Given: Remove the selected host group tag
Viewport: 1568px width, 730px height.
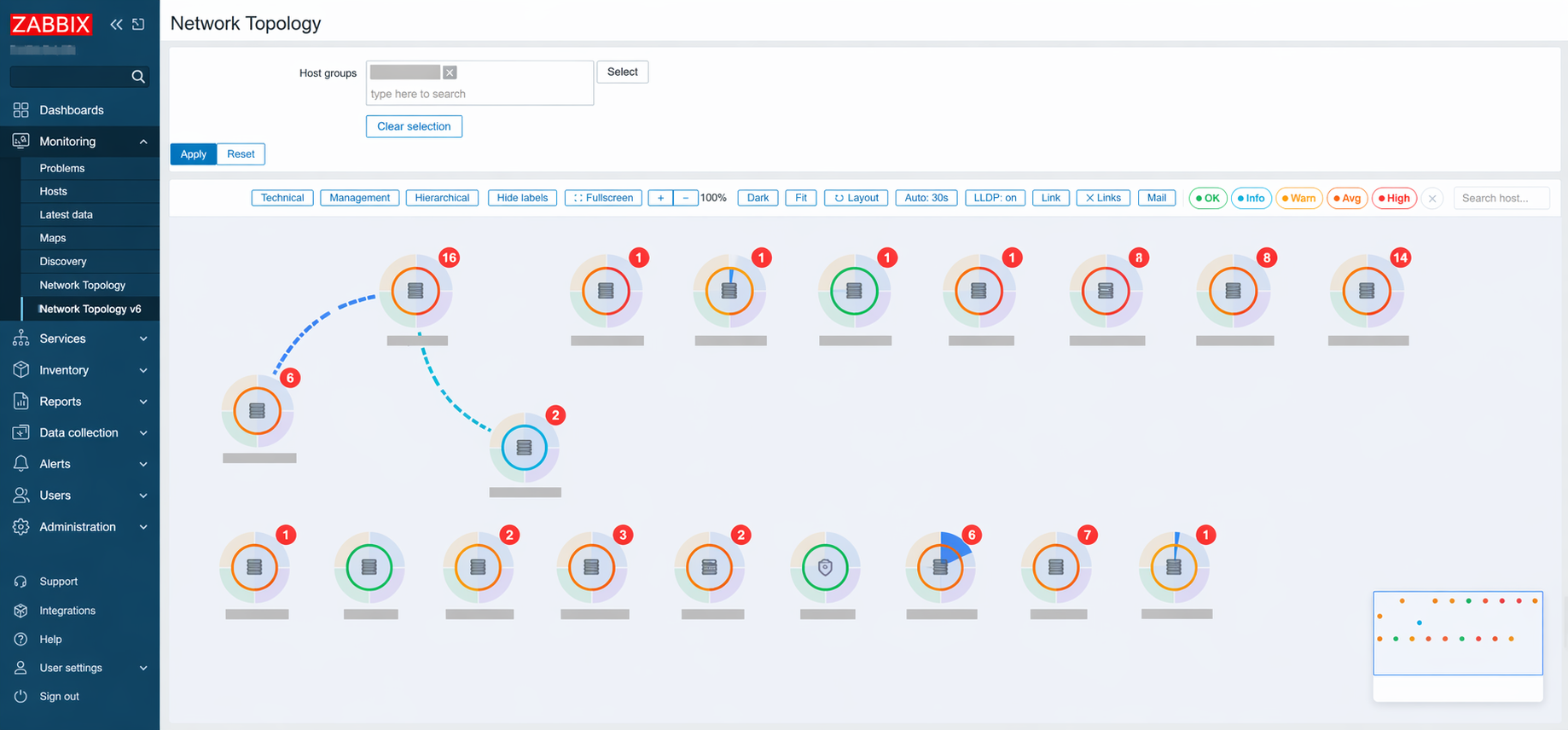Looking at the screenshot, I should pos(450,72).
